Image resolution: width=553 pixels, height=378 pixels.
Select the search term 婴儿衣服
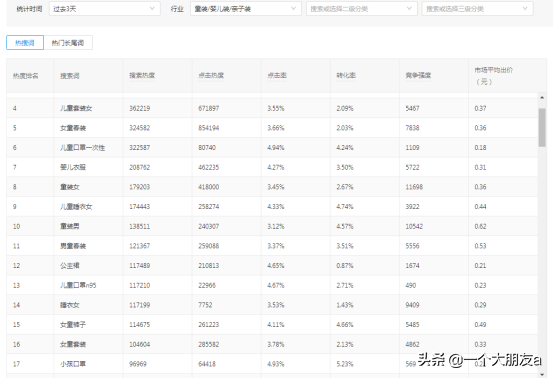tap(73, 167)
